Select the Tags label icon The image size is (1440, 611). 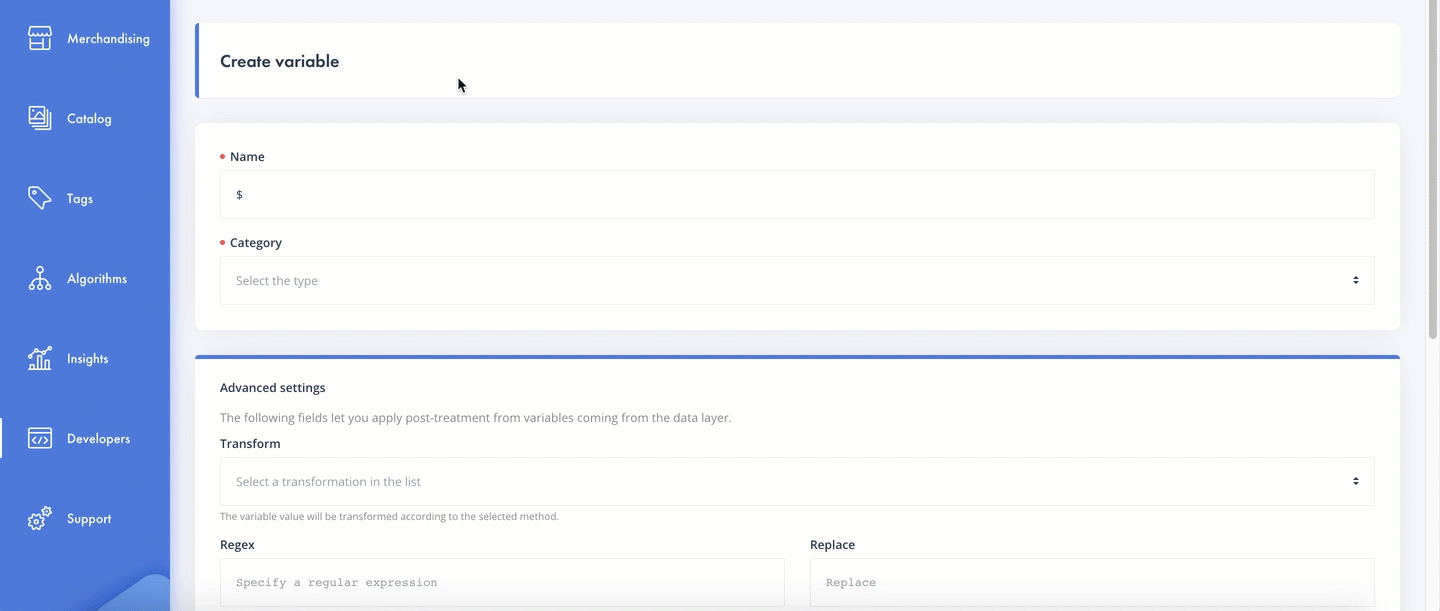(x=40, y=198)
